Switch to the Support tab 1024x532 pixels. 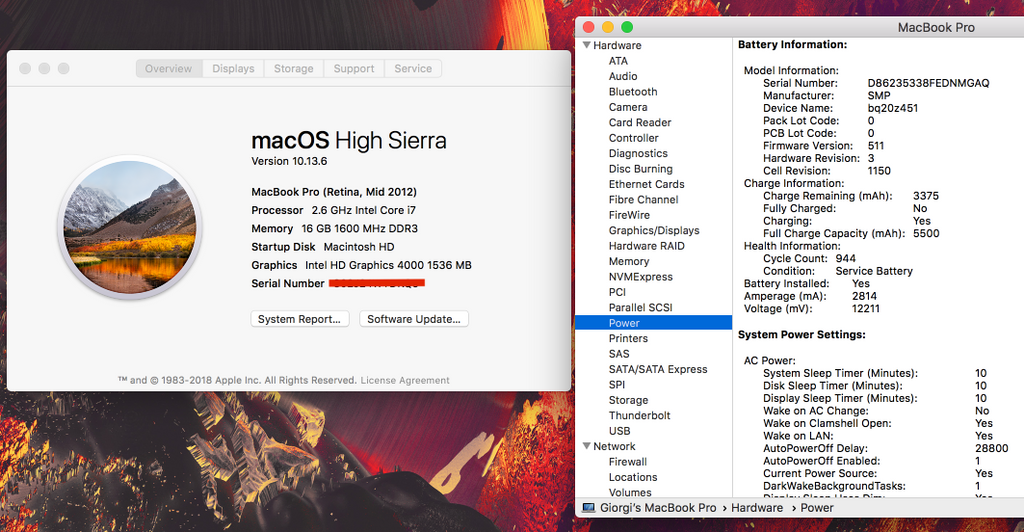354,69
